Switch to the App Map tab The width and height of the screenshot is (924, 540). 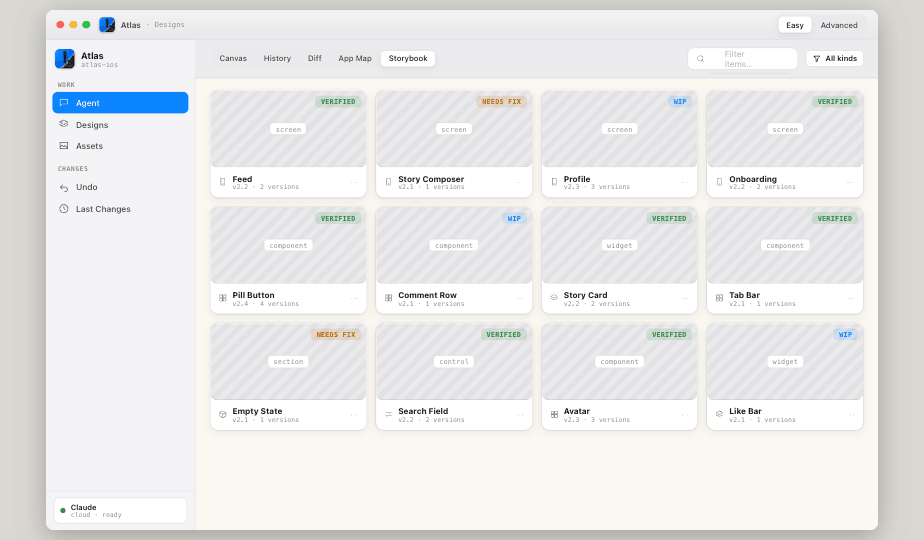tap(355, 58)
